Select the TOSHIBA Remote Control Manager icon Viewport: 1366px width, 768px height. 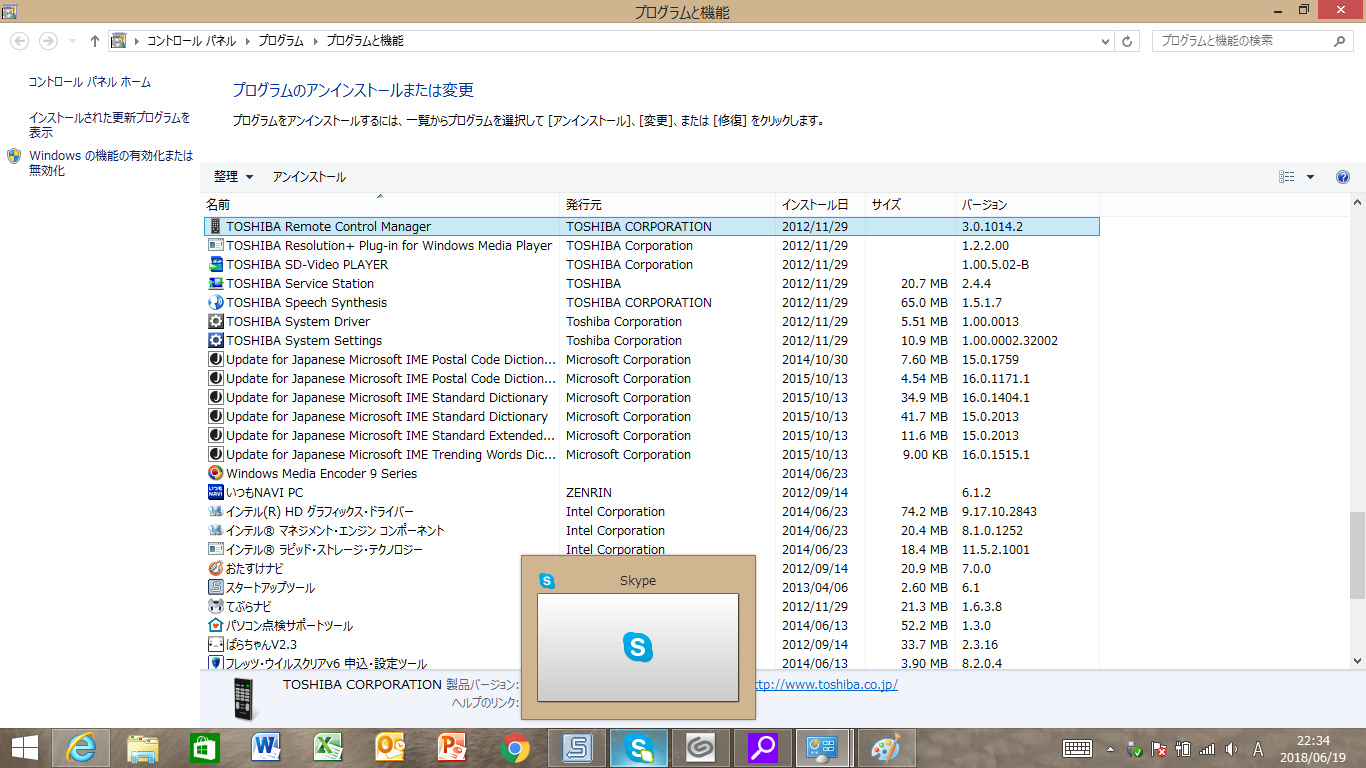tap(215, 227)
